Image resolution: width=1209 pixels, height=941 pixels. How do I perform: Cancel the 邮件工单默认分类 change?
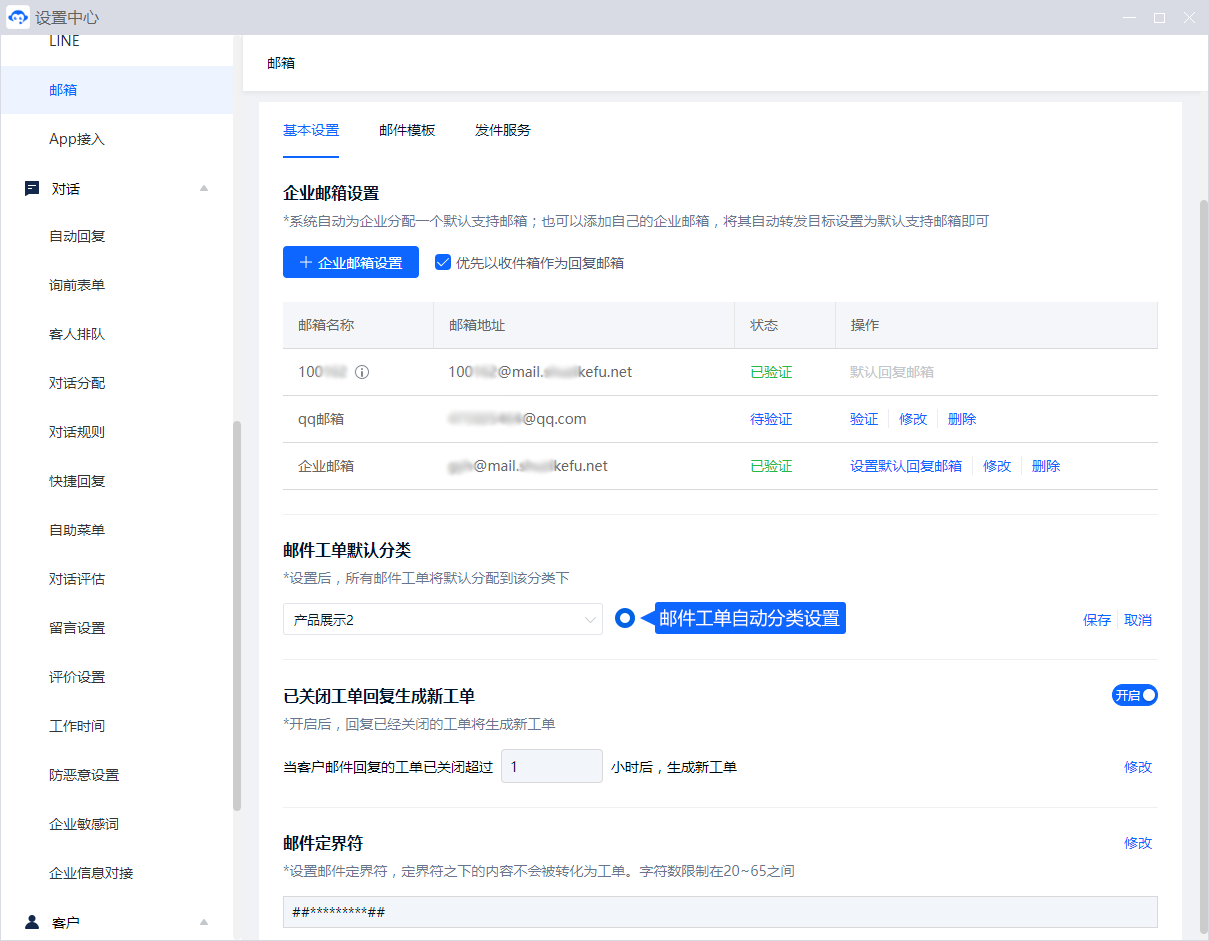[x=1138, y=621]
